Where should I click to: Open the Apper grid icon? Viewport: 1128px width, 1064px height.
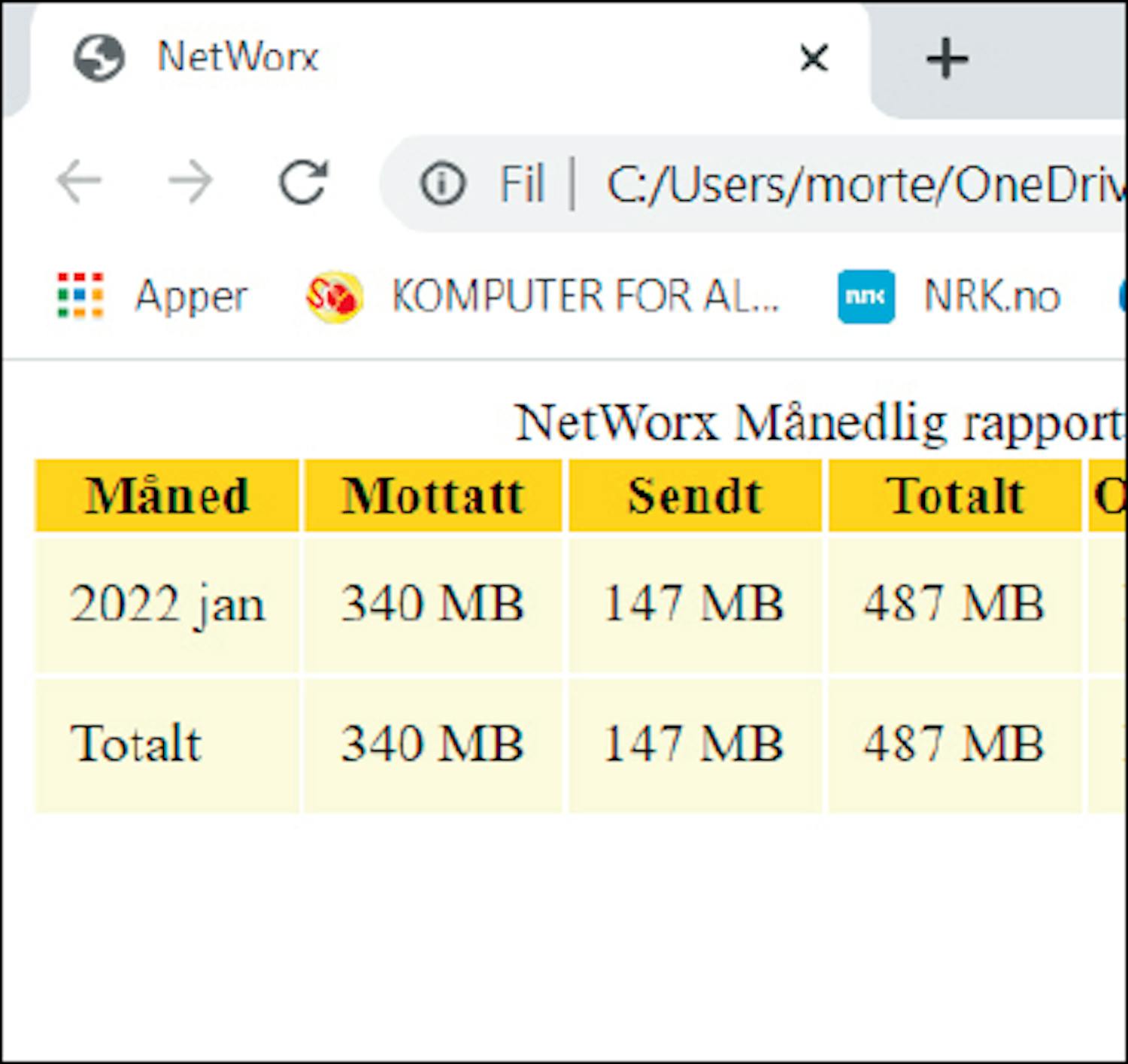tap(80, 296)
